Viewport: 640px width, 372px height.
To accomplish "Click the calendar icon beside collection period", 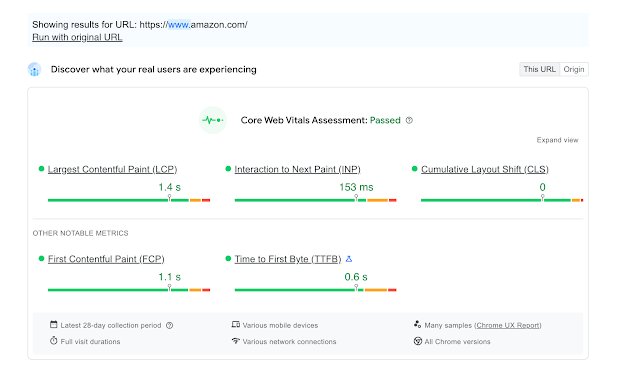I will (x=53, y=325).
